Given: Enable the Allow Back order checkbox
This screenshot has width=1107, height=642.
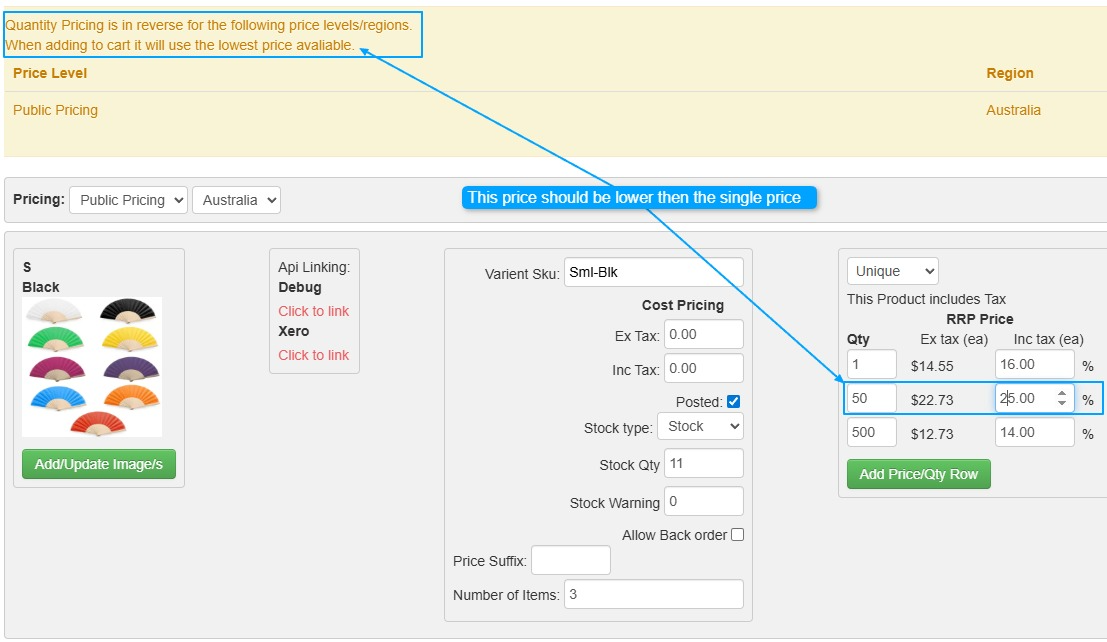Looking at the screenshot, I should click(x=737, y=535).
